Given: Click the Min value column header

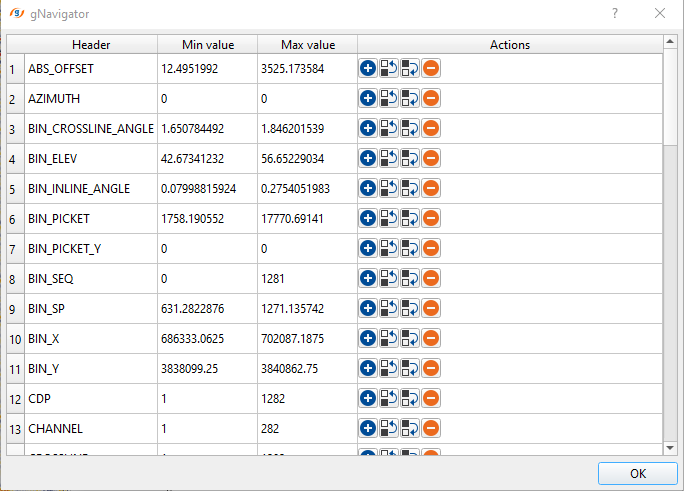Looking at the screenshot, I should pos(207,44).
